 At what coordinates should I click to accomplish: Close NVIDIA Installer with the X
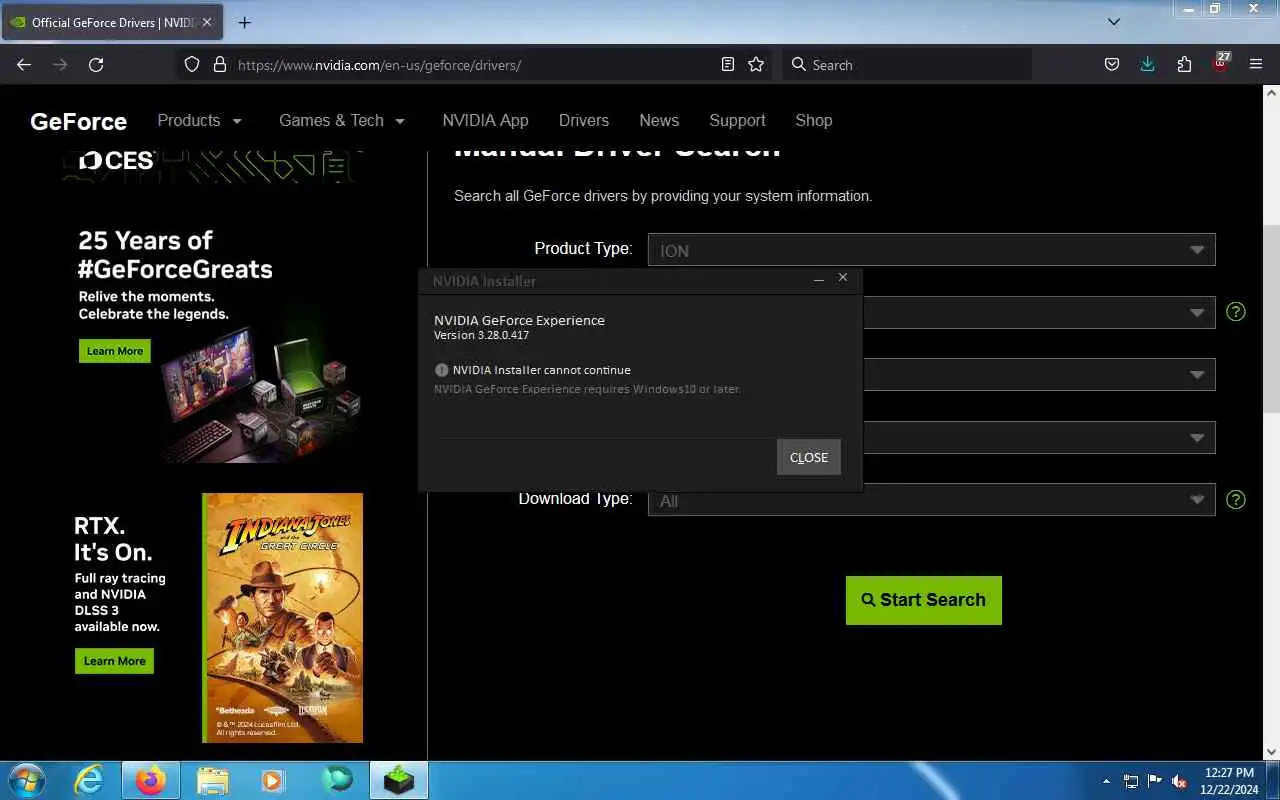[843, 278]
